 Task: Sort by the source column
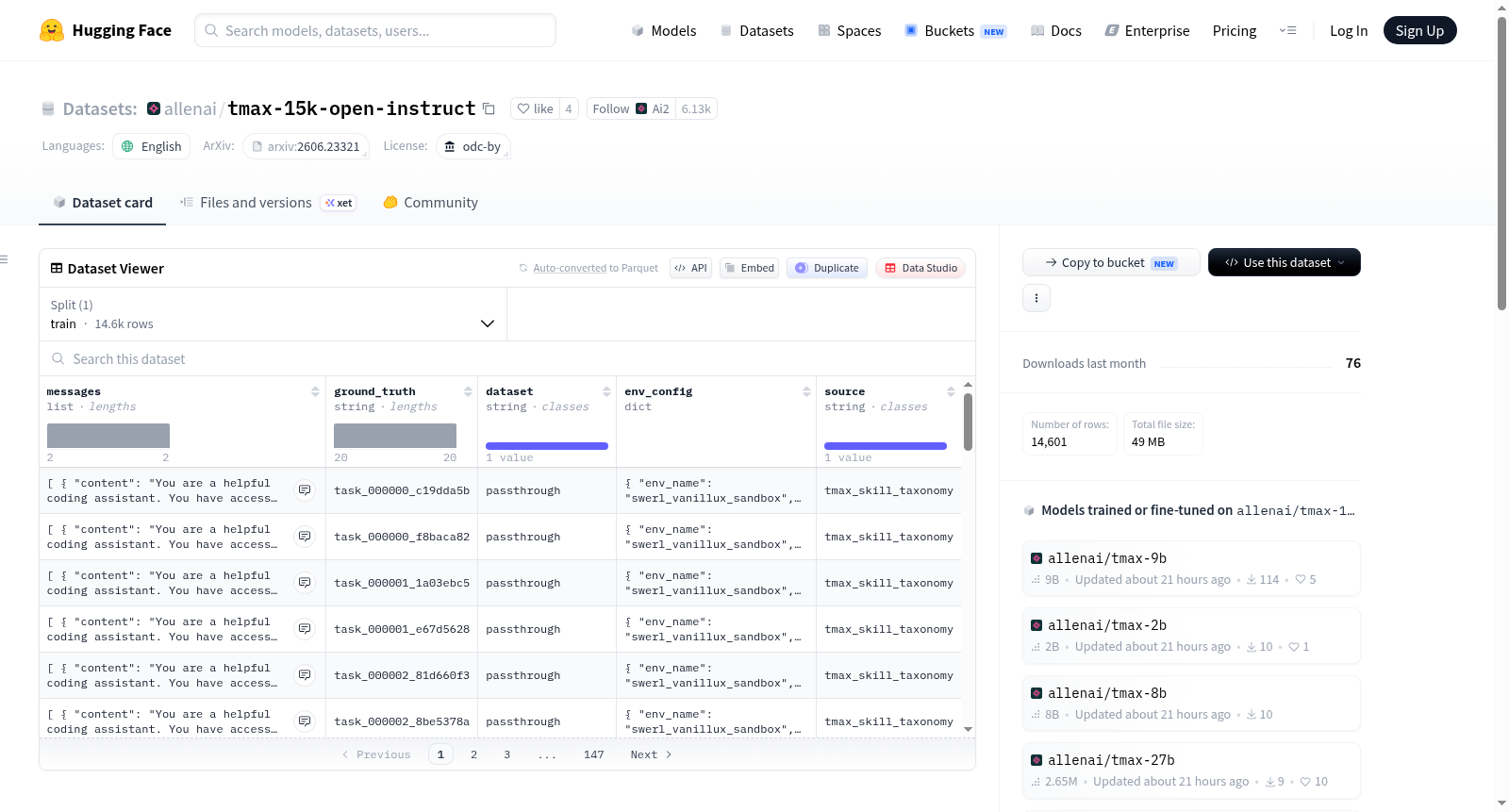[951, 391]
